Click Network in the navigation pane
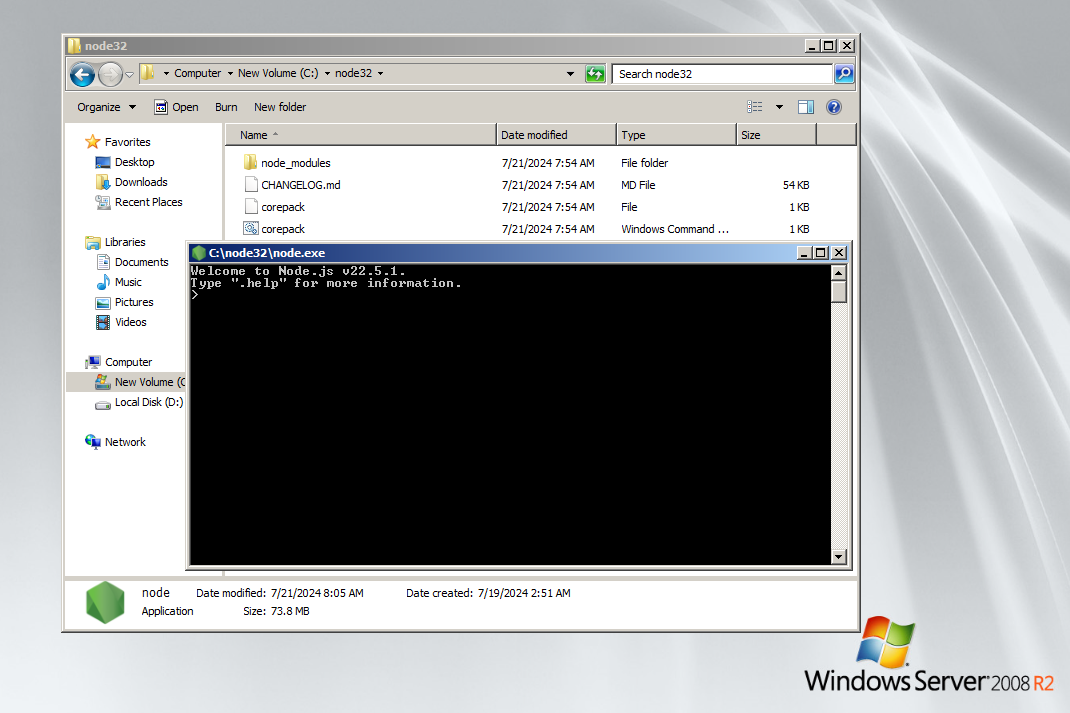 (x=125, y=442)
